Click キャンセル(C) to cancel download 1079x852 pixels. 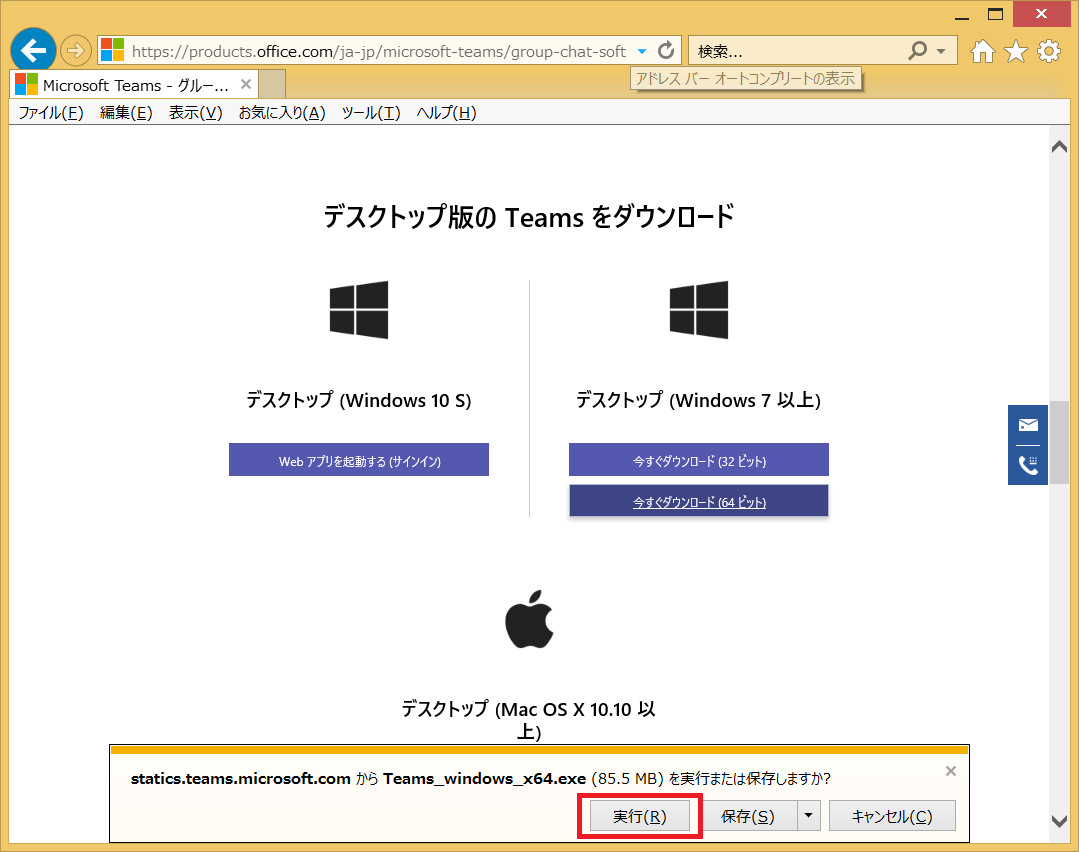click(x=892, y=816)
